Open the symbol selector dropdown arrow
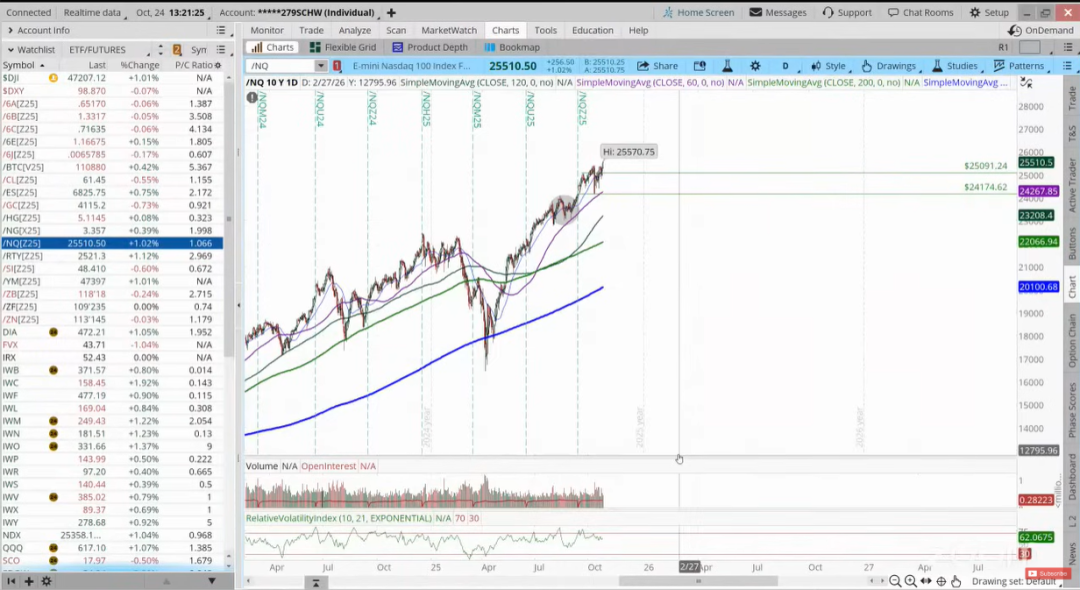The height and width of the screenshot is (590, 1080). click(320, 65)
